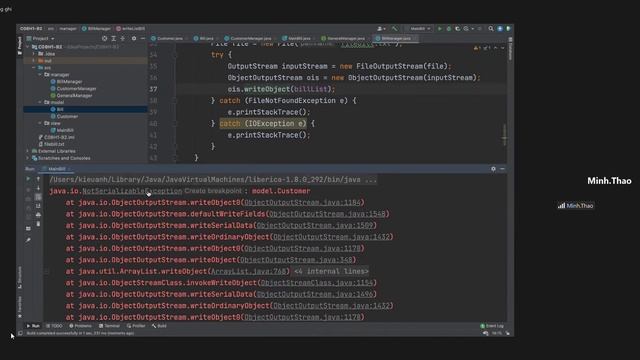
Task: Open the TODO tool window tab
Action: click(x=55, y=326)
